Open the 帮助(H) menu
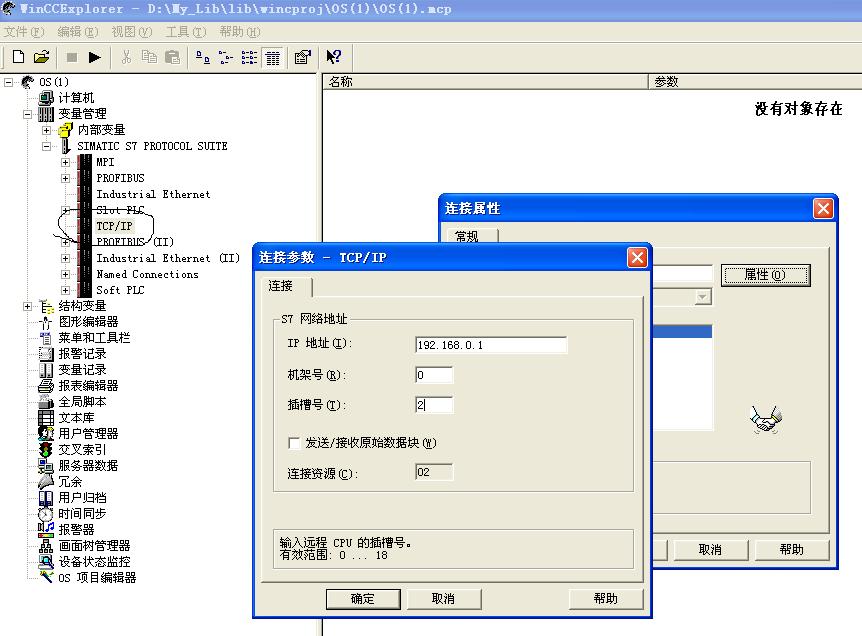 pos(240,32)
